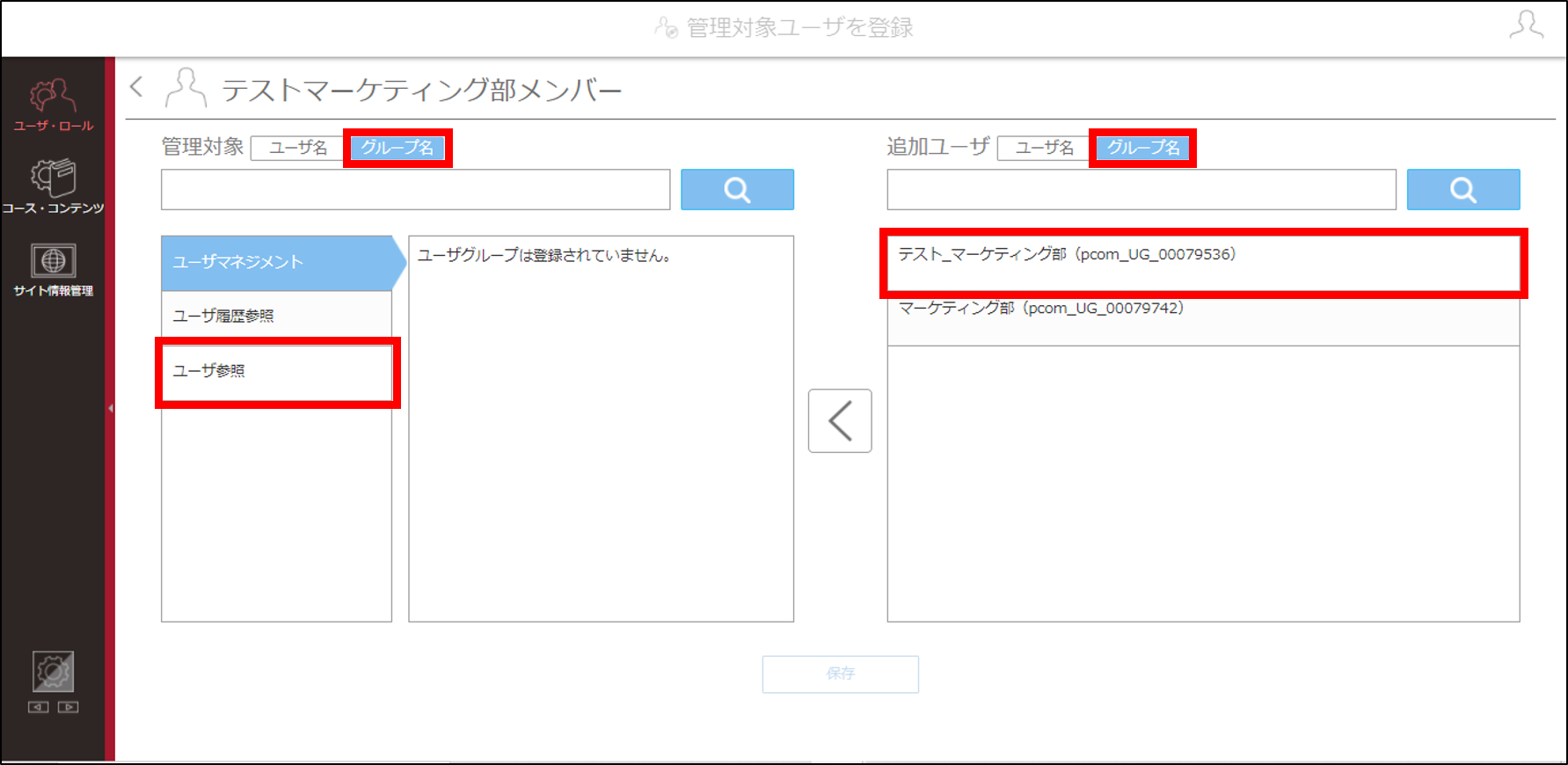The image size is (1568, 765).
Task: Open the user profile icon at top right
Action: (1527, 25)
